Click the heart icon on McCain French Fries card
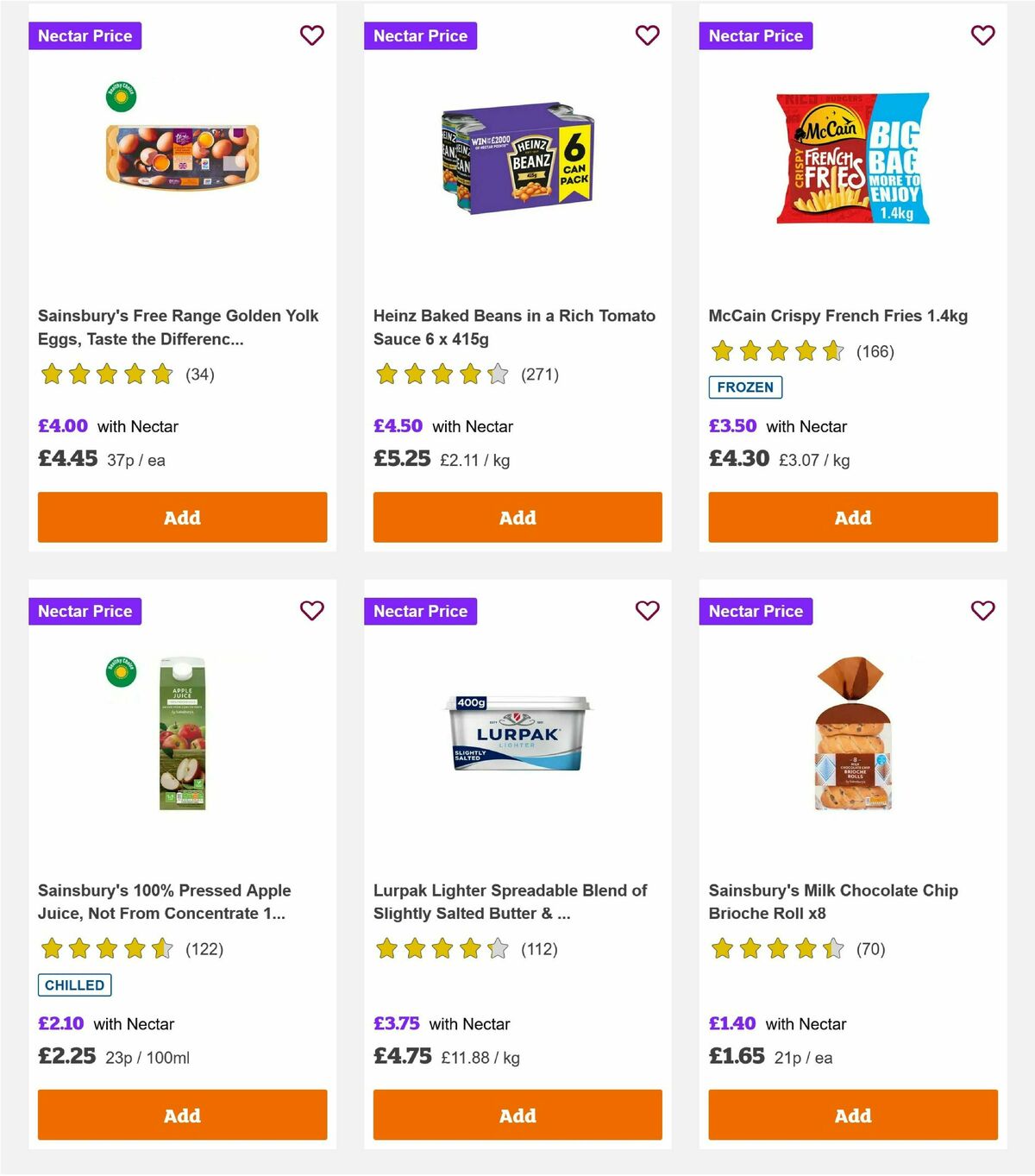This screenshot has height=1176, width=1035. coord(982,35)
